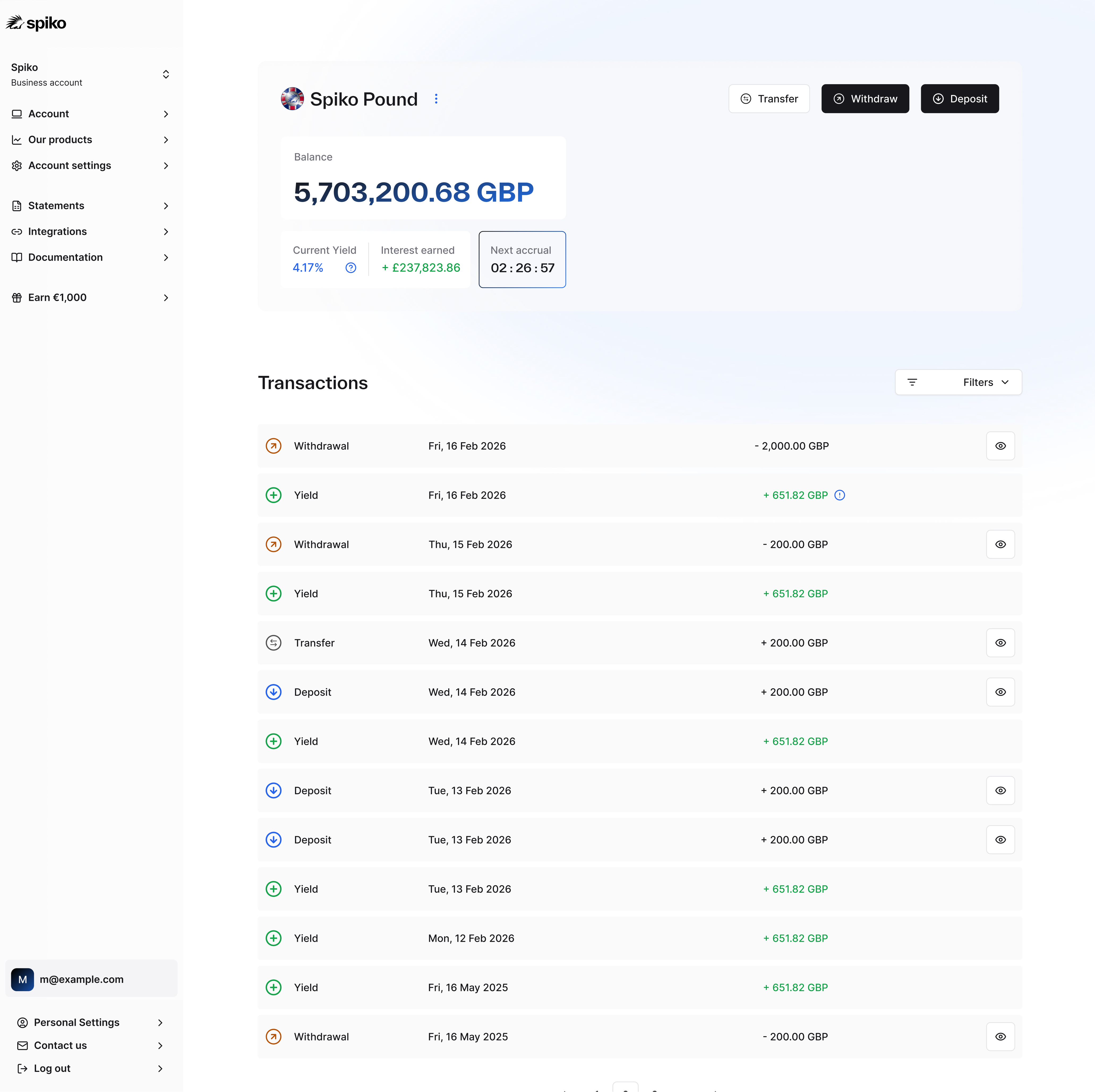Select the Next accrual countdown card

[522, 260]
